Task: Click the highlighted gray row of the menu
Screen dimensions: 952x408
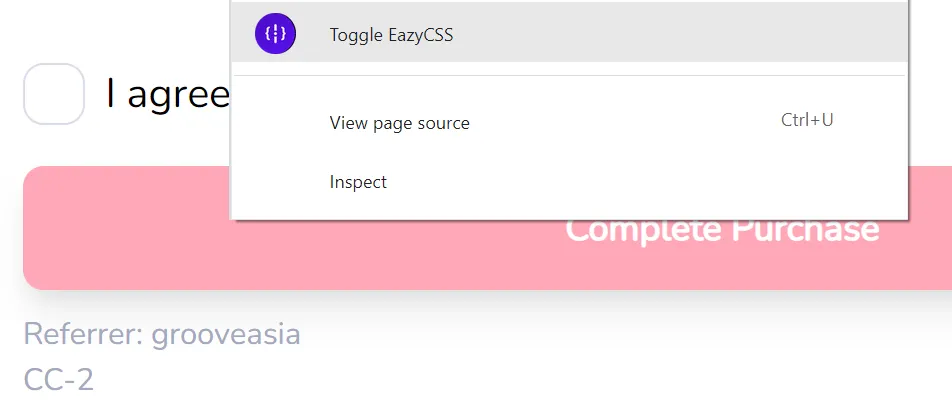Action: [x=570, y=34]
